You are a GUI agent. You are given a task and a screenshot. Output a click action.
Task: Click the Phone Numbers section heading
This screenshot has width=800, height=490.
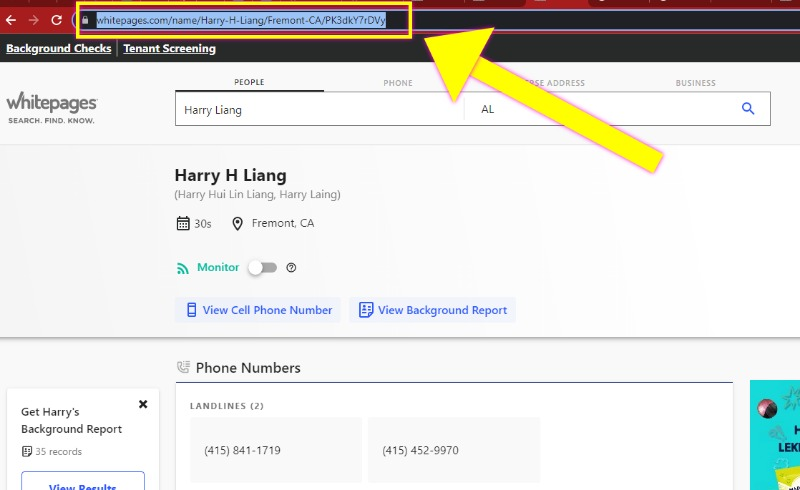[x=248, y=368]
